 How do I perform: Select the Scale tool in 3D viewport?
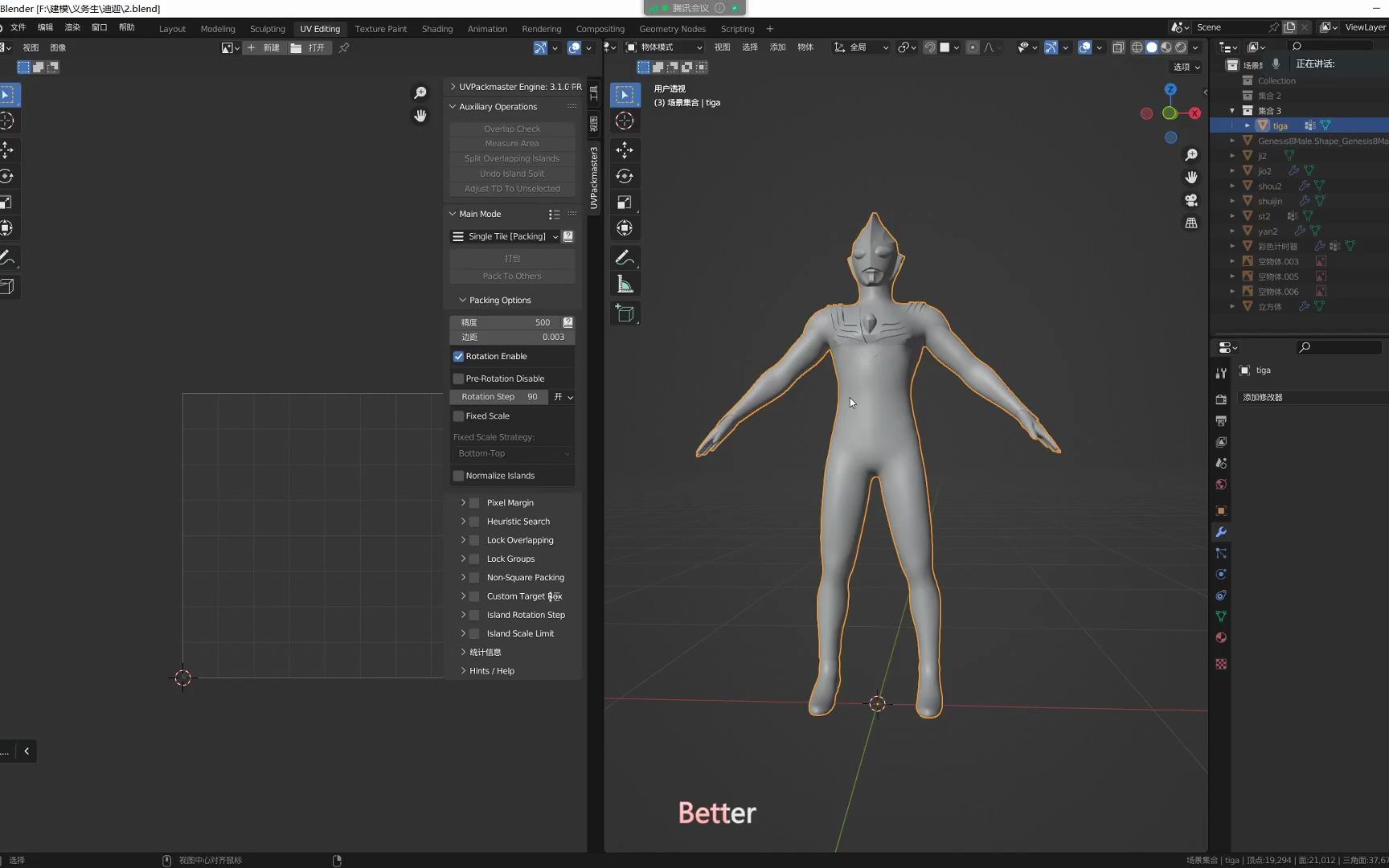(x=625, y=203)
